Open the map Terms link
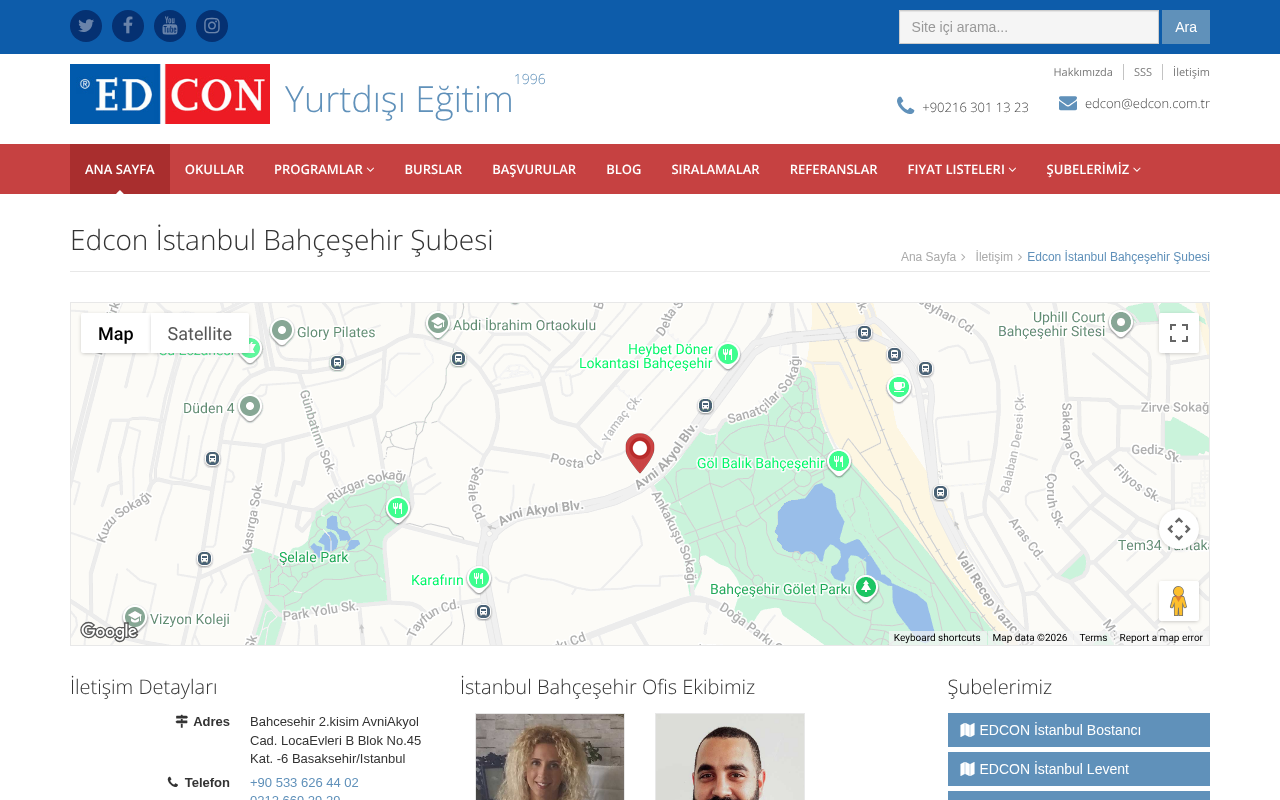The width and height of the screenshot is (1280, 800). 1093,638
